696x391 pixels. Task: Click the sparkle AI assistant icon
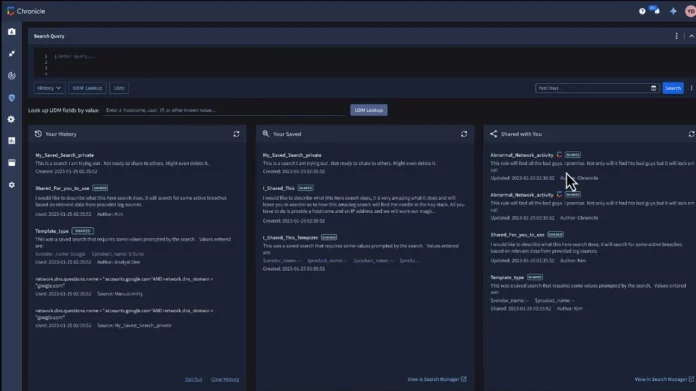coord(673,11)
